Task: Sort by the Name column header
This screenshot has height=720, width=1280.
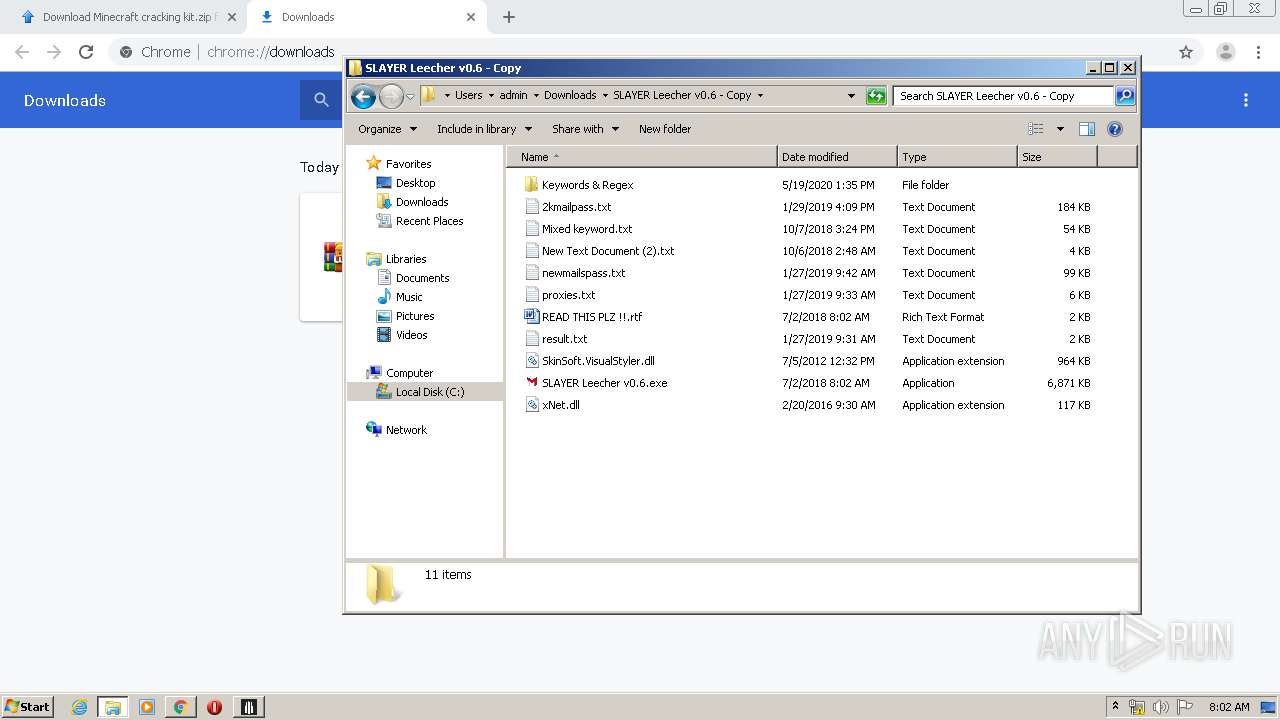Action: tap(641, 157)
